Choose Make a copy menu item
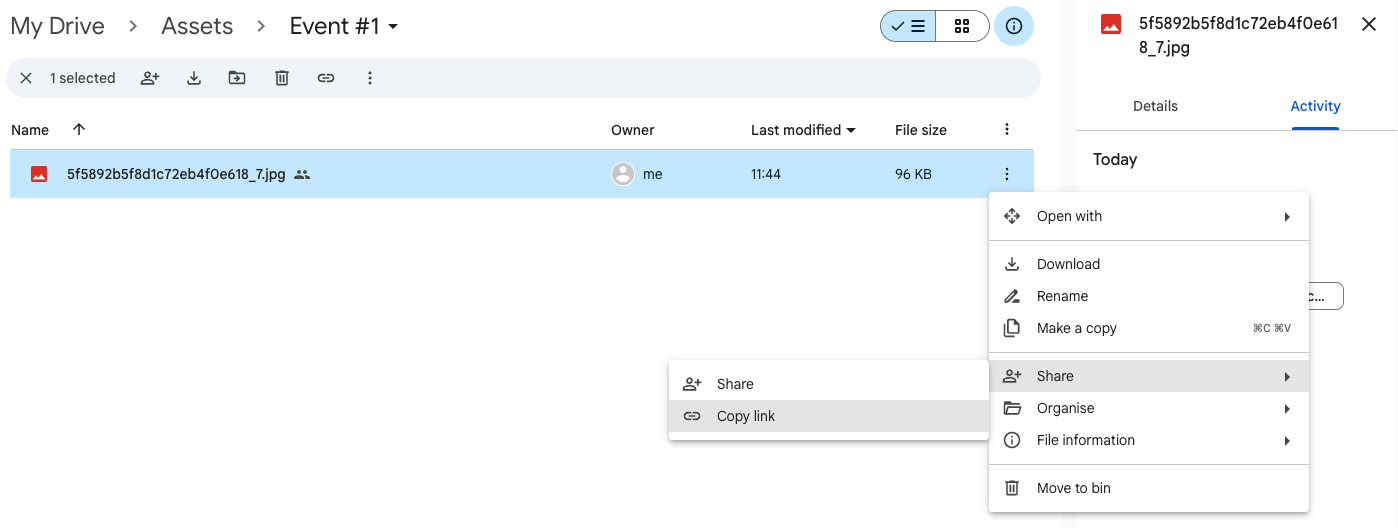Screen dimensions: 1398x528 click(x=1149, y=328)
